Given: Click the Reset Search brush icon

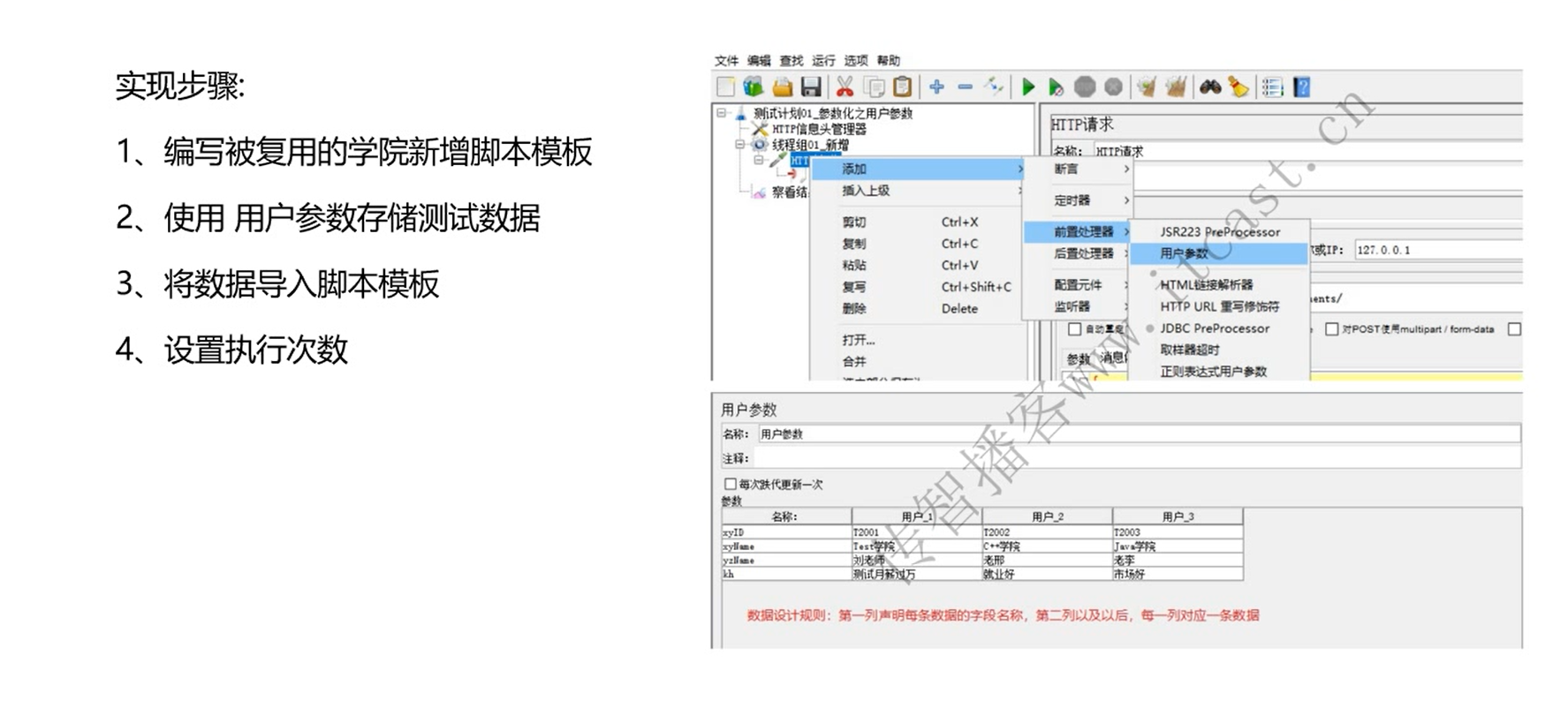Looking at the screenshot, I should click(1238, 87).
